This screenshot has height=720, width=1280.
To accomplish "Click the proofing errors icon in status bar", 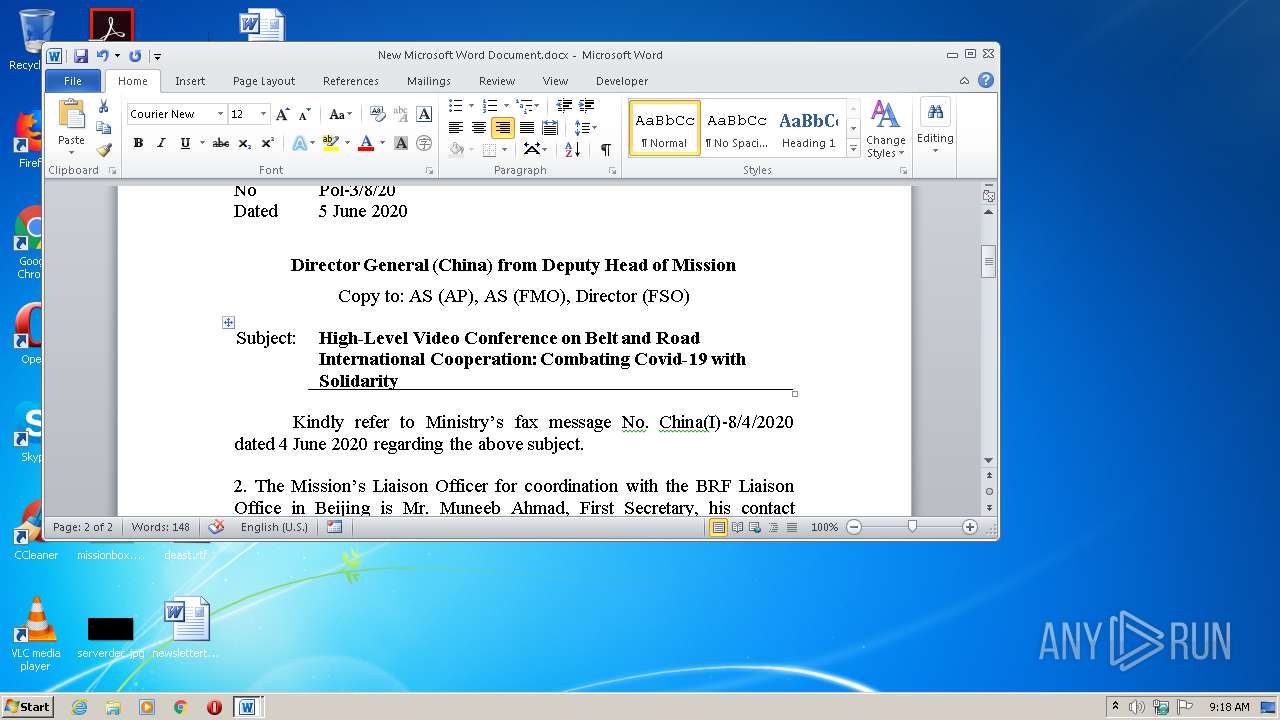I will (x=216, y=527).
